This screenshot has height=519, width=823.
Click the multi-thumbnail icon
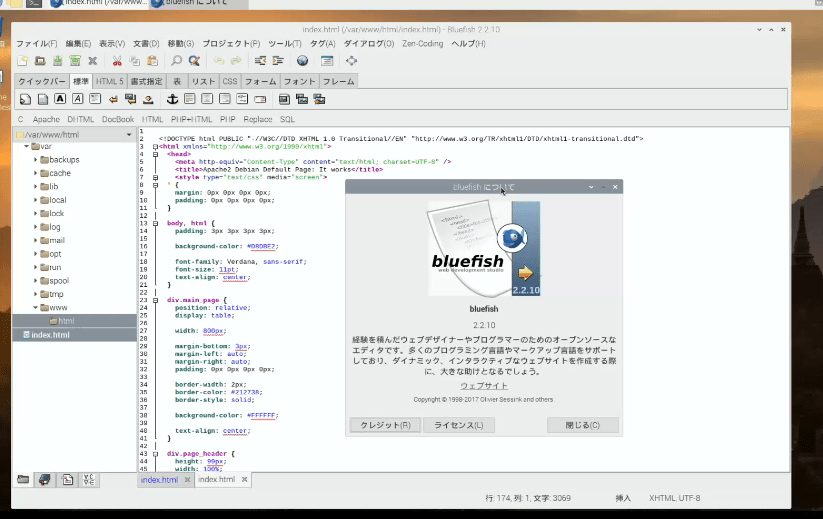click(x=319, y=99)
